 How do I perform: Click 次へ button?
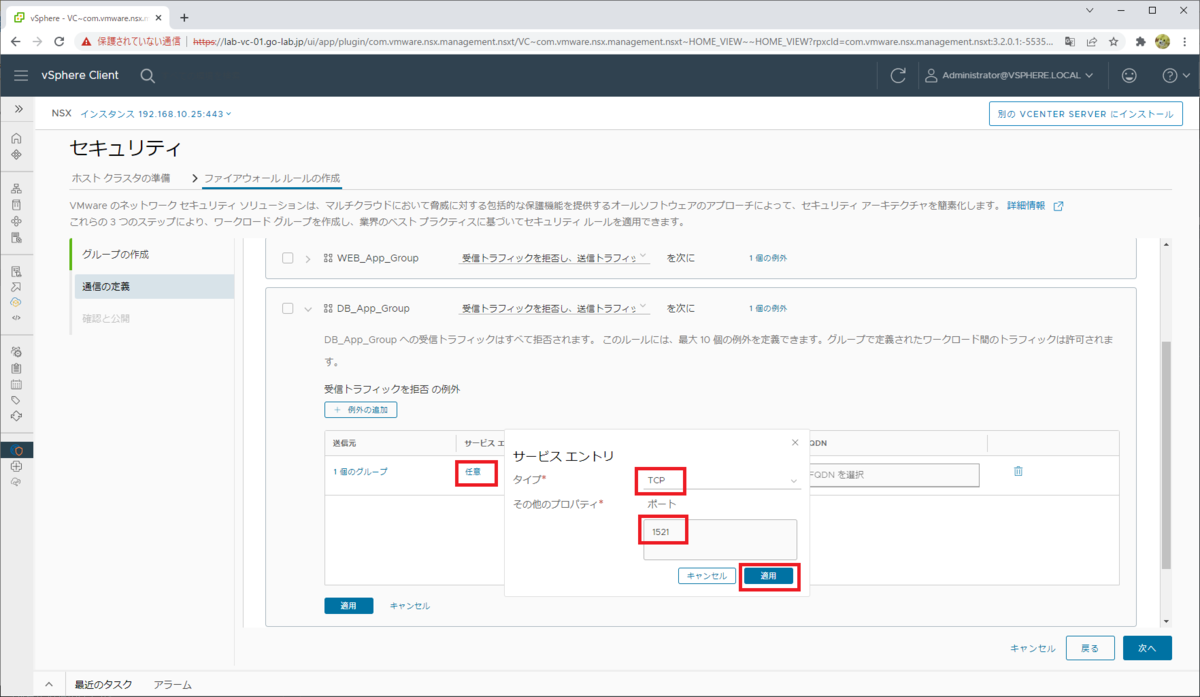[1147, 648]
